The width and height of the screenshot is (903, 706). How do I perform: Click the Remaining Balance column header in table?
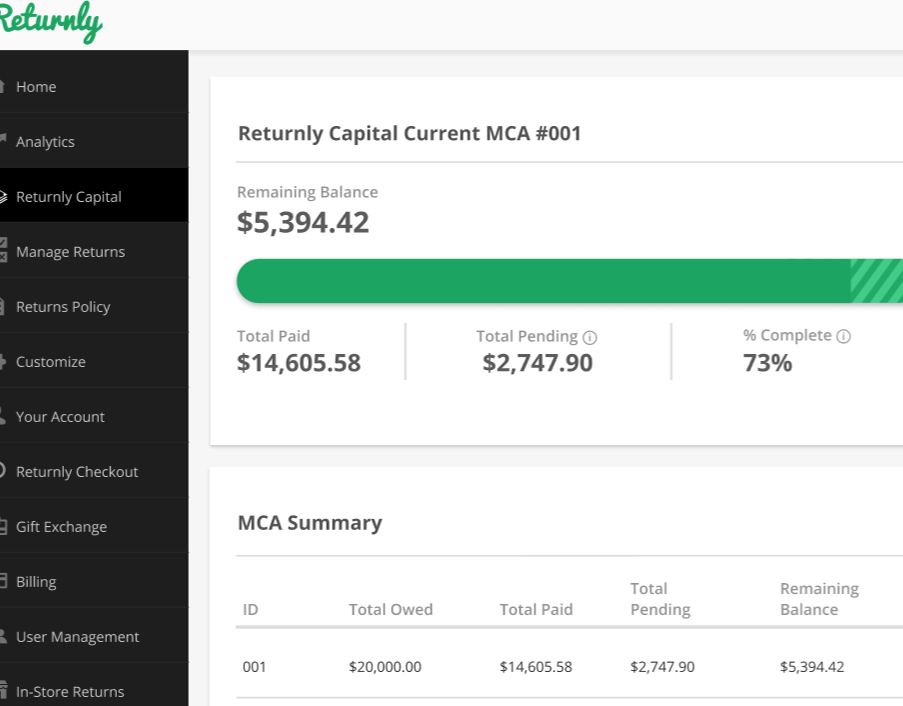(x=819, y=599)
